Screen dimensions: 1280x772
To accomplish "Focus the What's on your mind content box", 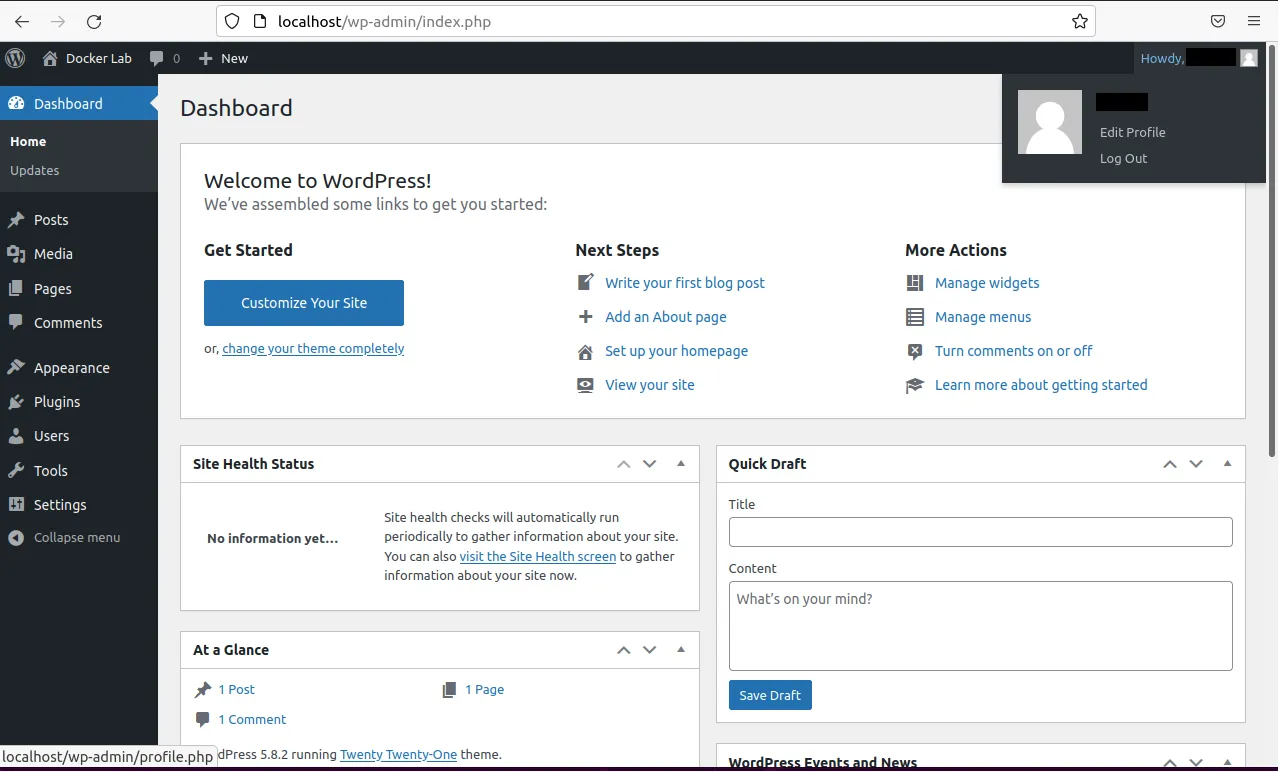I will point(980,626).
